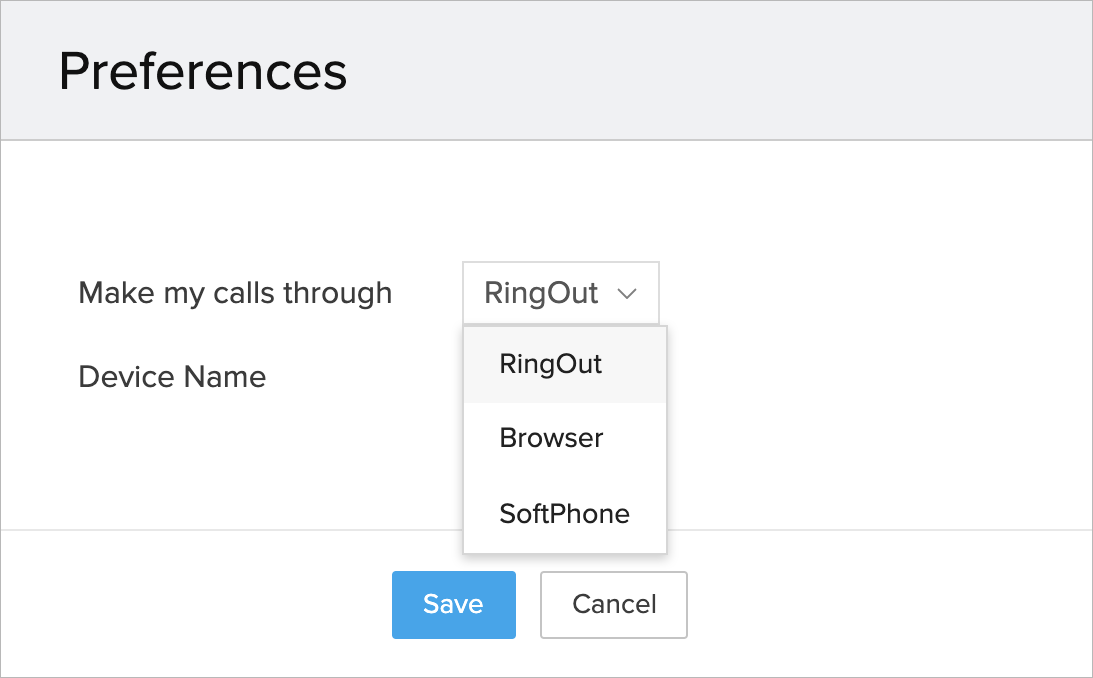Click the selected RingOut text in the combo box
The width and height of the screenshot is (1093, 678).
pyautogui.click(x=541, y=294)
